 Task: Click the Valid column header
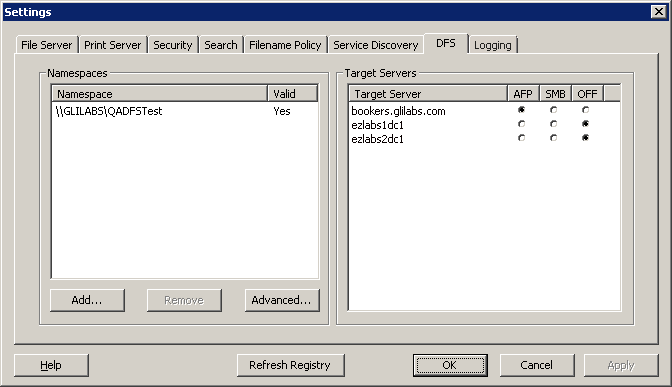click(x=293, y=93)
